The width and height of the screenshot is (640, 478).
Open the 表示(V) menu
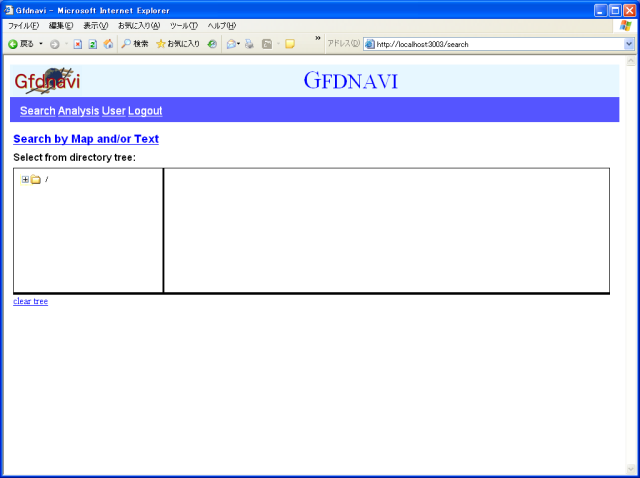96,26
